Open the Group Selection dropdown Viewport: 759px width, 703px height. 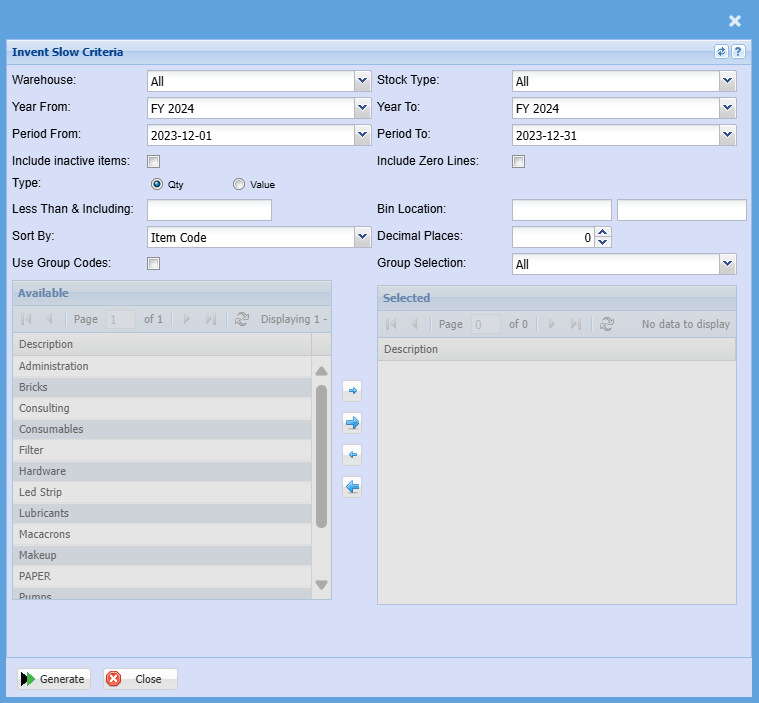pos(727,264)
